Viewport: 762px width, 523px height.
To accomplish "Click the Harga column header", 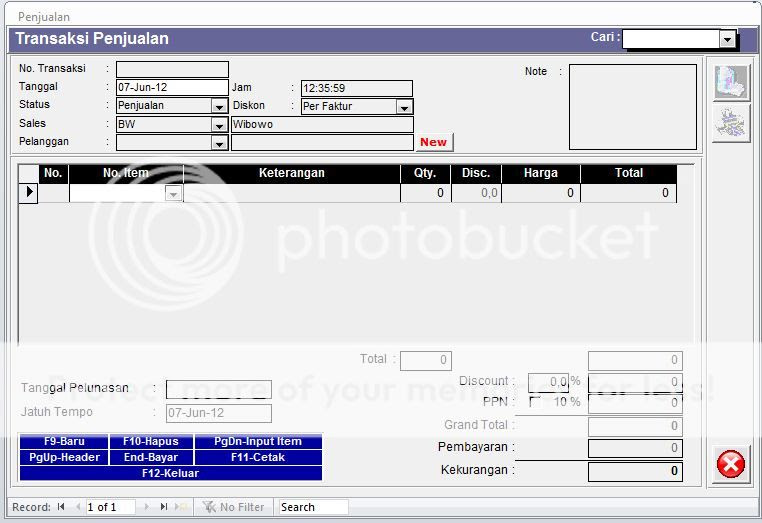I will (541, 174).
